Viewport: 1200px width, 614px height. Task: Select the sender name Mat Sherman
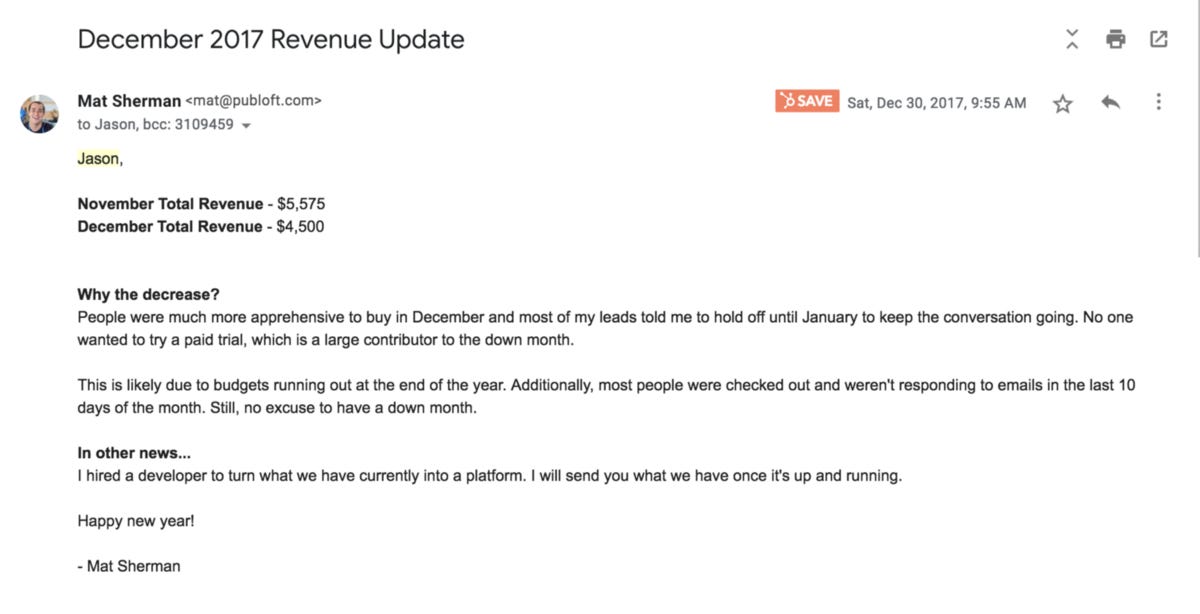point(129,101)
